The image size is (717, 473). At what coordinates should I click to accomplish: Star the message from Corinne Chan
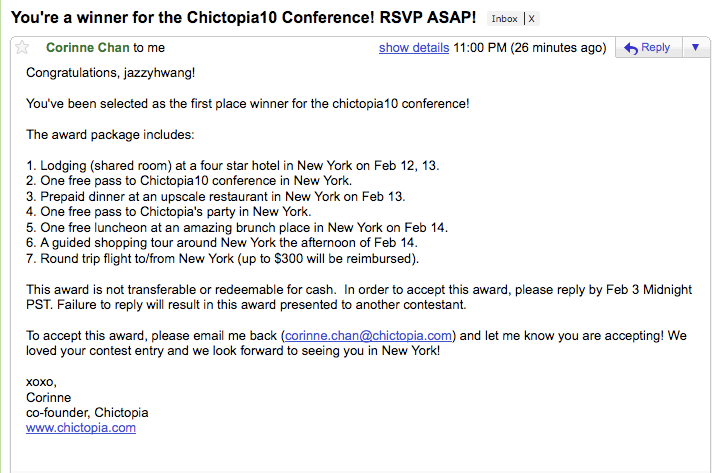pos(21,48)
